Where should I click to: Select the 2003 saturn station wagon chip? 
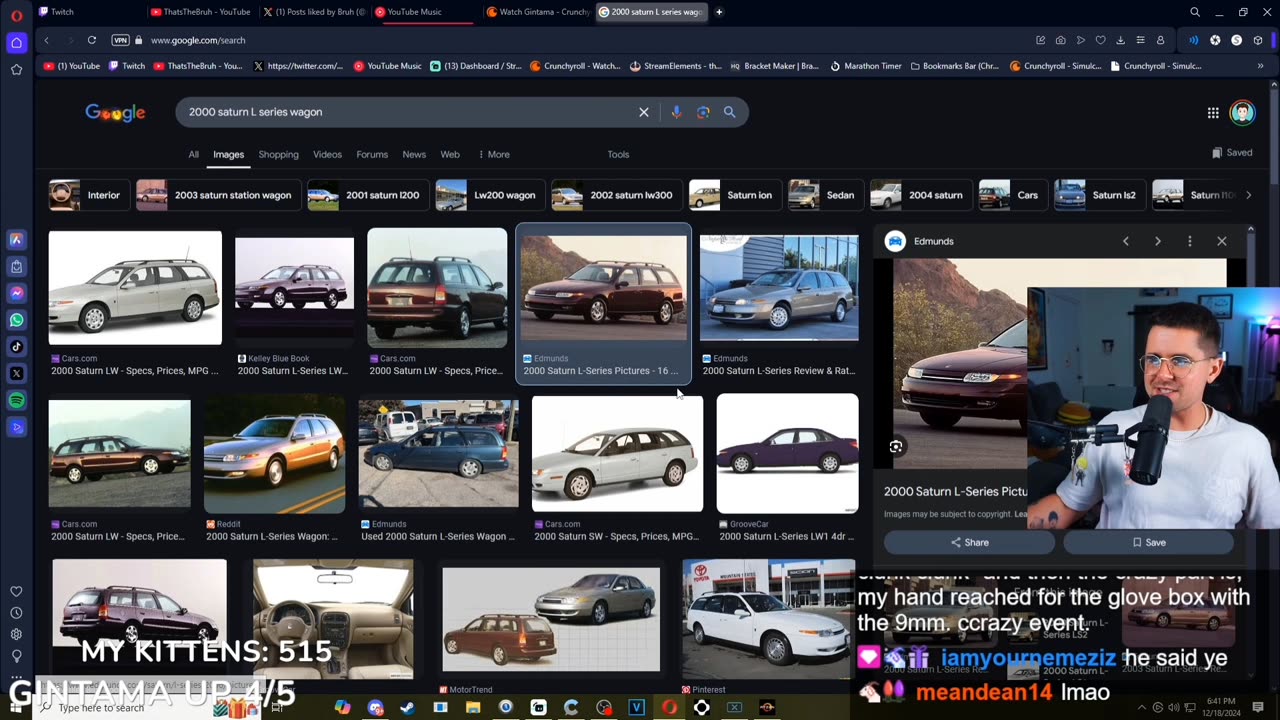coord(216,195)
